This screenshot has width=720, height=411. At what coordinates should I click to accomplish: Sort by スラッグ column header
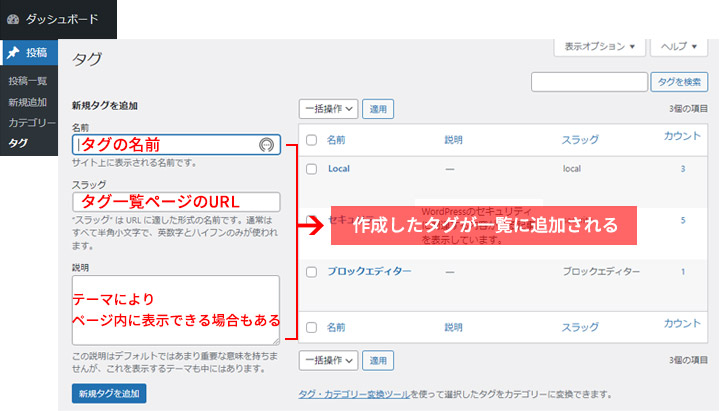[x=580, y=140]
